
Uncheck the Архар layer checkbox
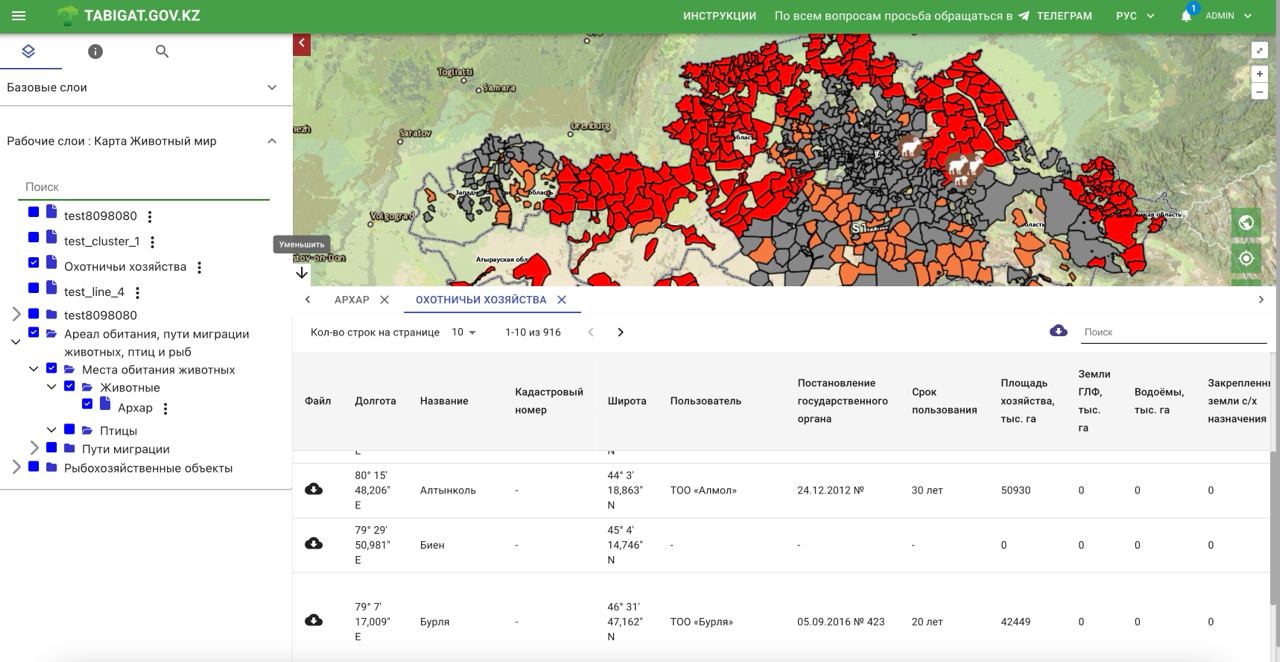tap(87, 404)
